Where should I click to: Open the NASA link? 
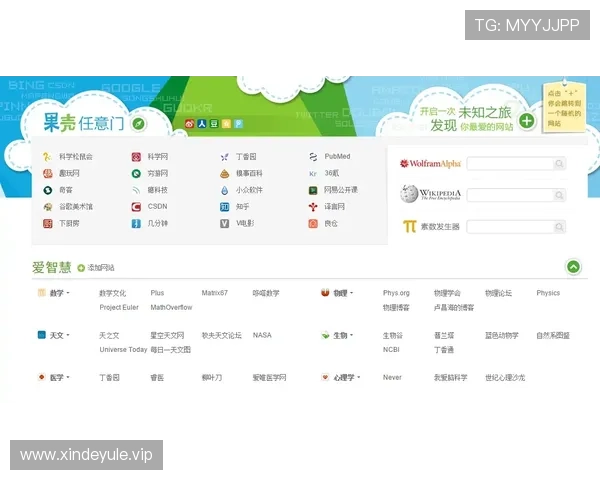[x=262, y=335]
